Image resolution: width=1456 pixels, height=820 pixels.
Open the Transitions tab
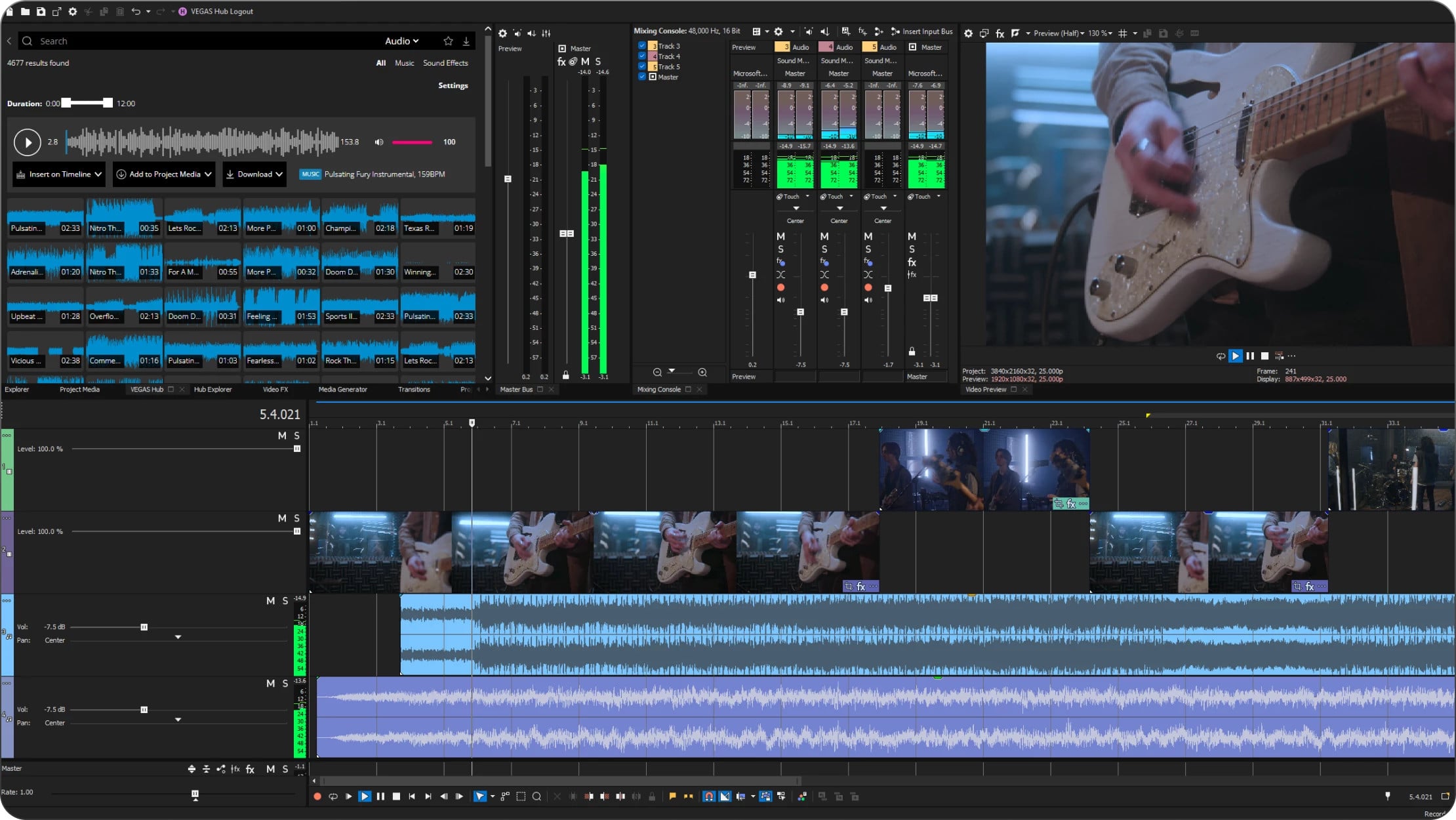point(414,389)
